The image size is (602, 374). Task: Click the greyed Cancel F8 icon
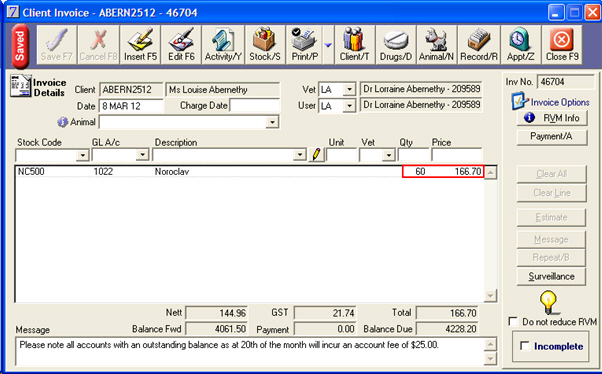pos(98,45)
